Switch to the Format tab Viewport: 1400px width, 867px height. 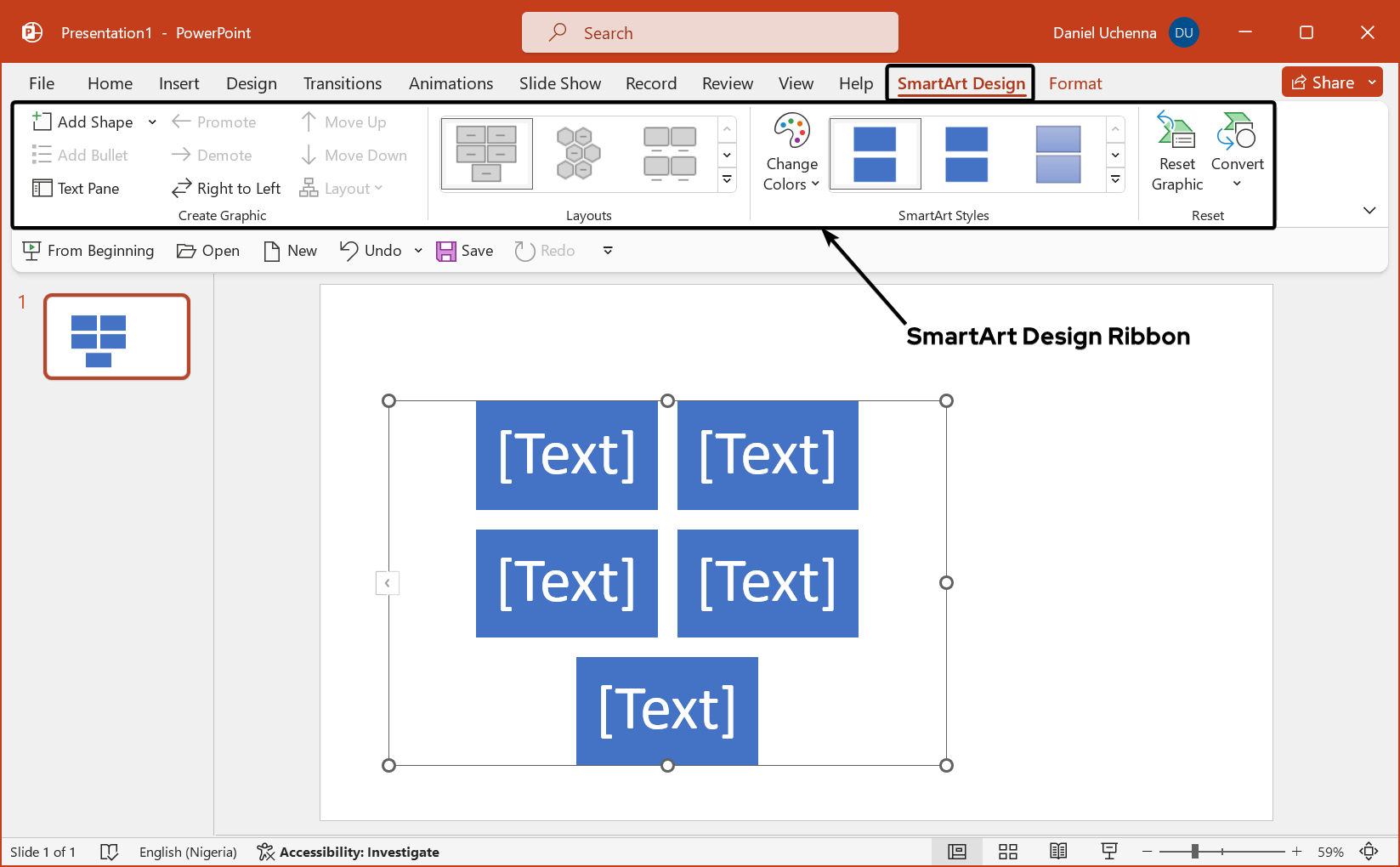pyautogui.click(x=1074, y=83)
